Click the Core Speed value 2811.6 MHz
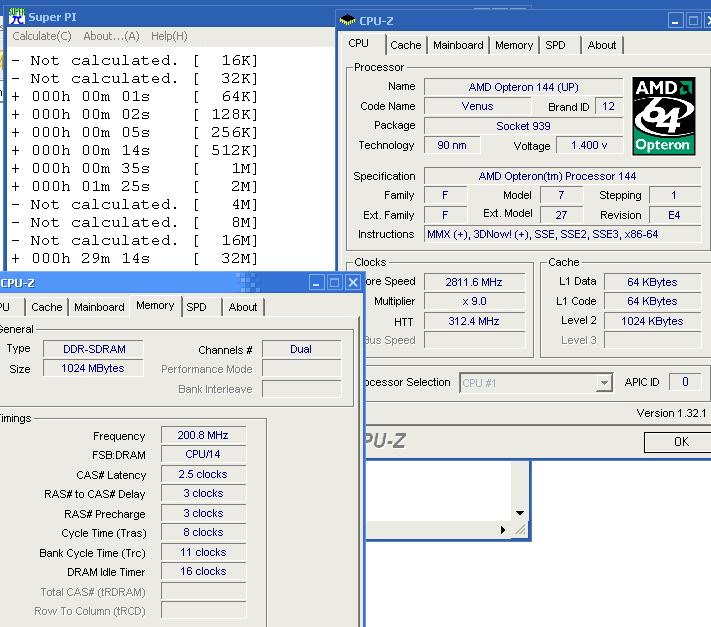 point(474,282)
